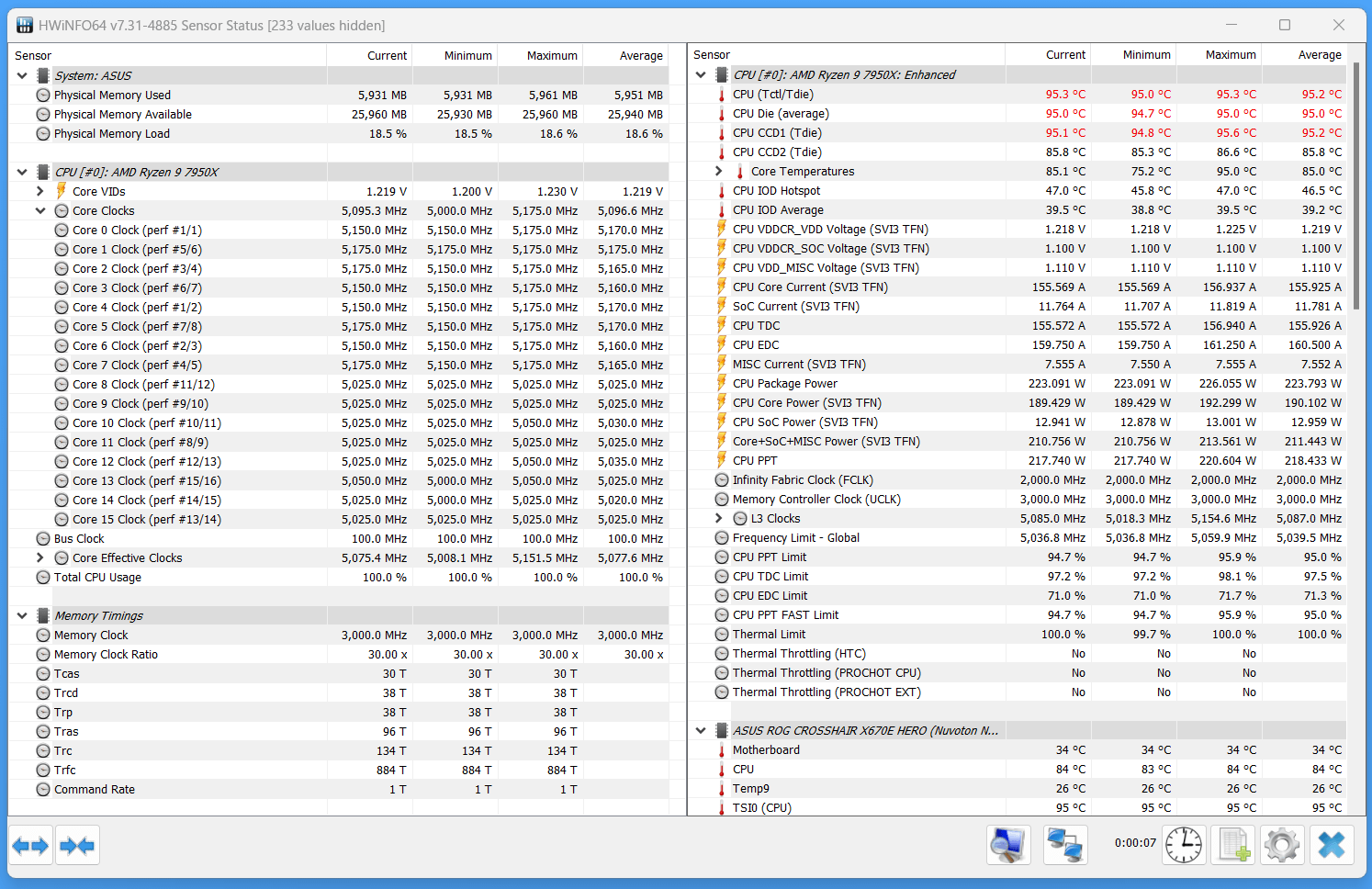Select the Memory Controller Clock (UCLK) row
The width and height of the screenshot is (1372, 889).
pos(1018,500)
